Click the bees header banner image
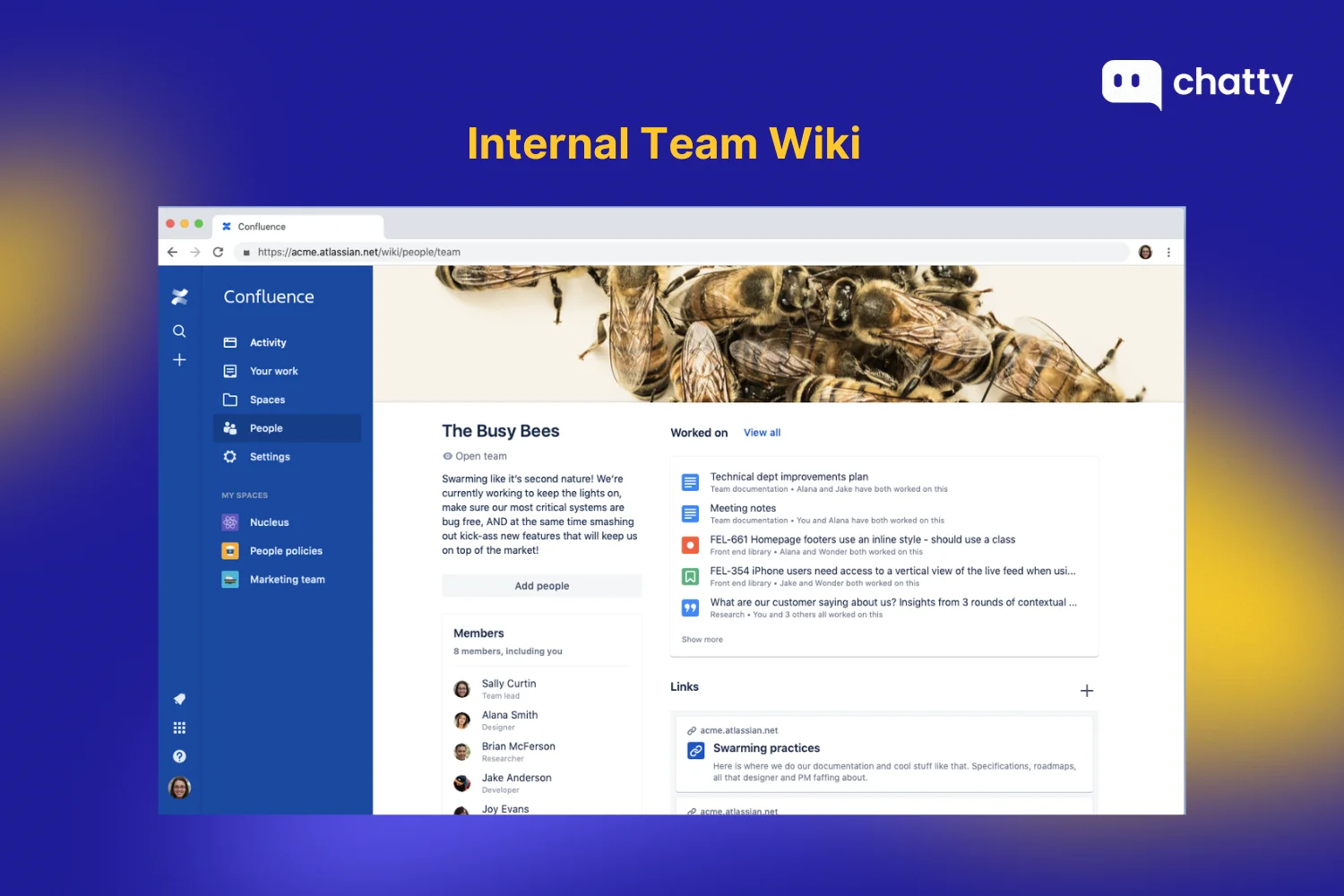Image resolution: width=1344 pixels, height=896 pixels. (778, 333)
